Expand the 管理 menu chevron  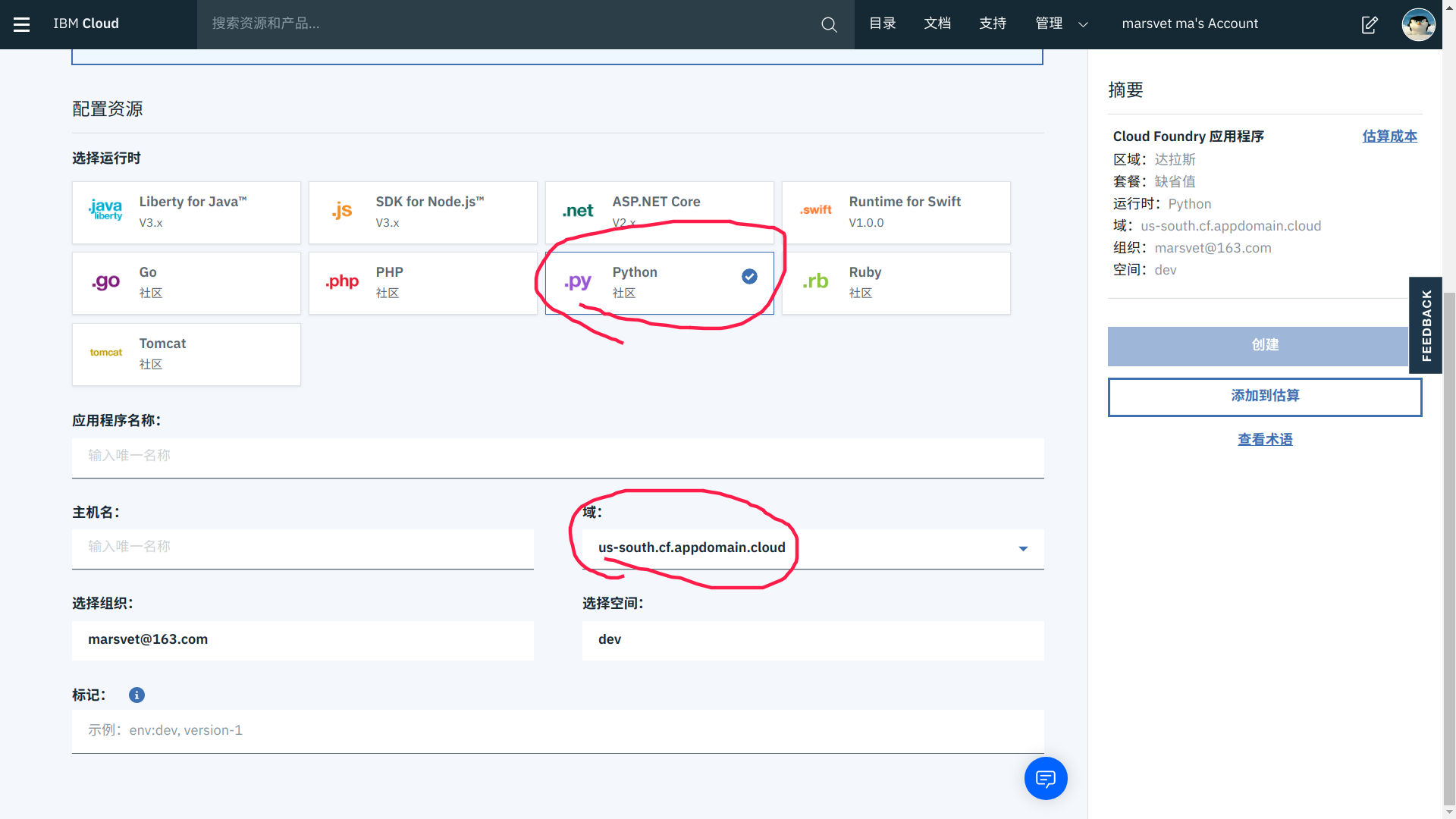[x=1083, y=24]
